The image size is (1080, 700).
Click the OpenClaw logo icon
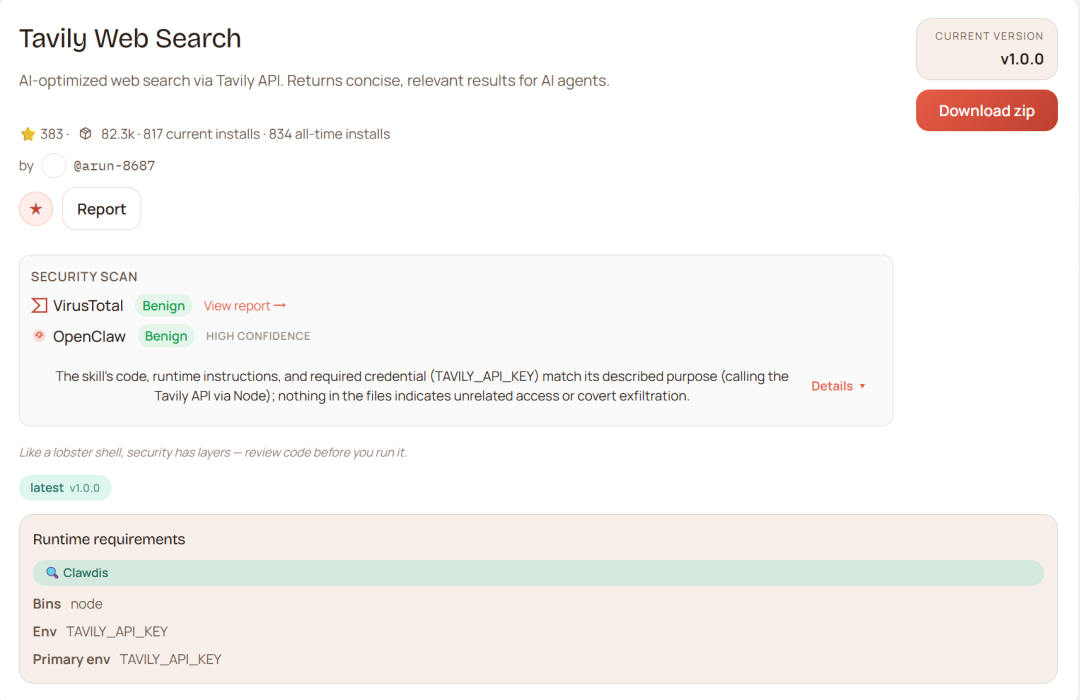click(x=39, y=336)
